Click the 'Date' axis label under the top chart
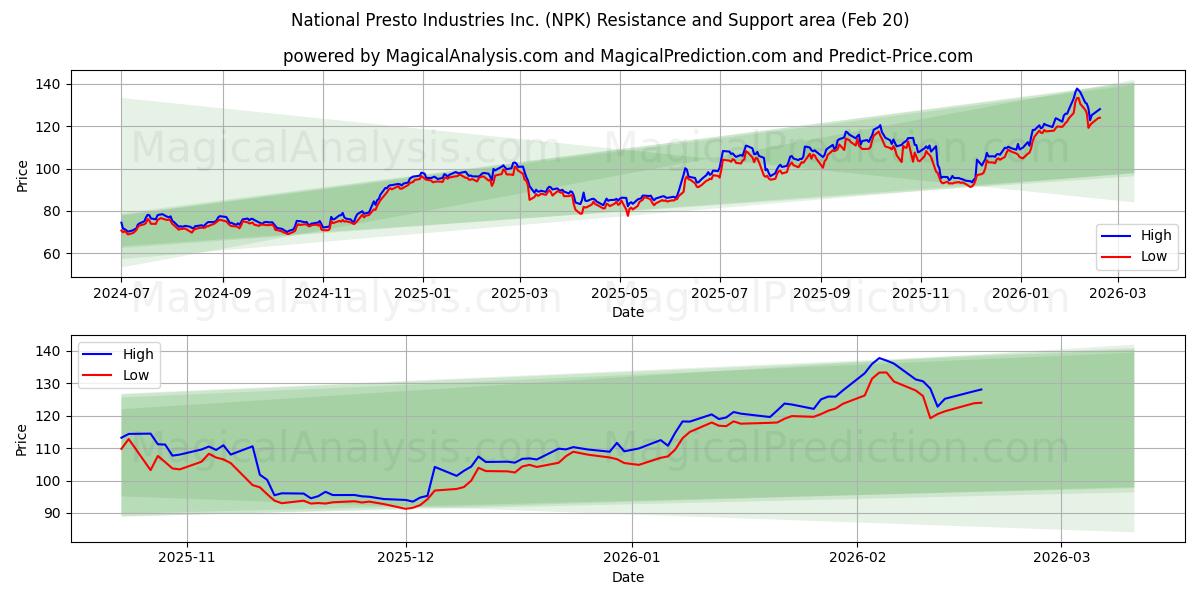Image resolution: width=1200 pixels, height=600 pixels. 628,313
